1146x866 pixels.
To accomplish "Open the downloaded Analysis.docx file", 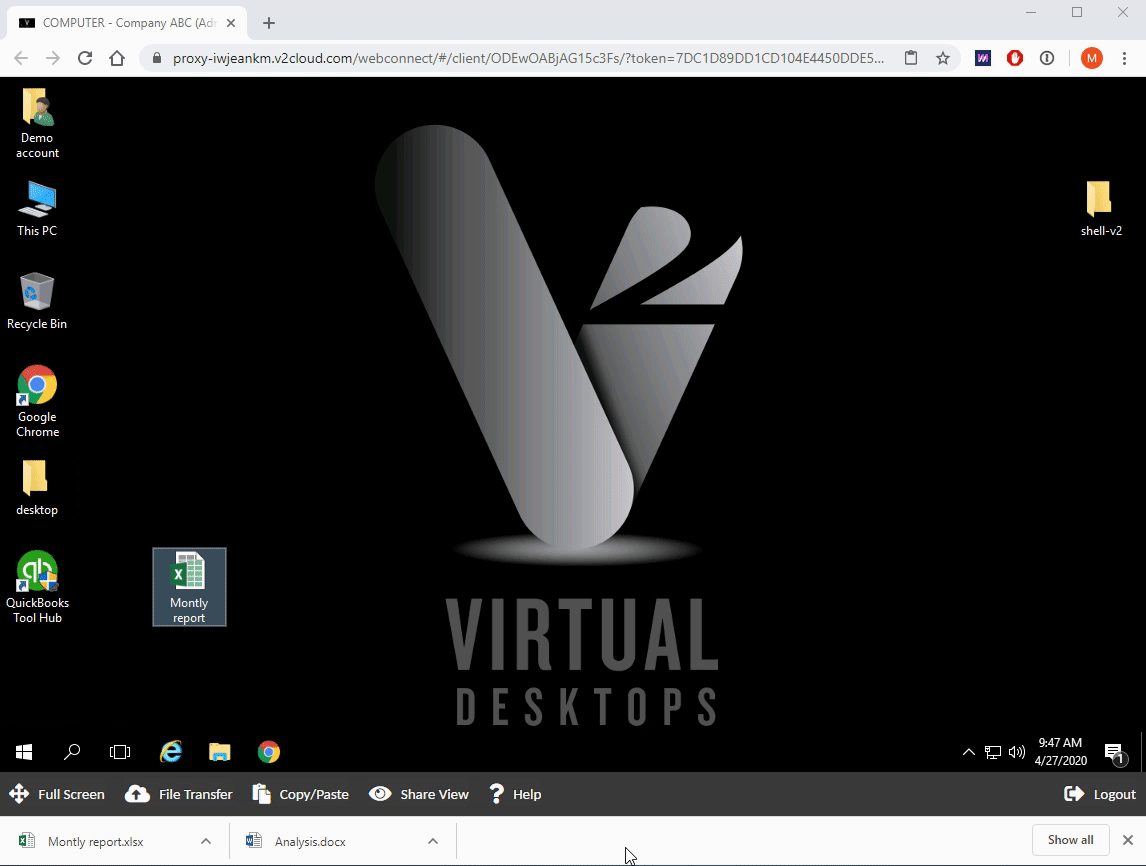I will 310,841.
